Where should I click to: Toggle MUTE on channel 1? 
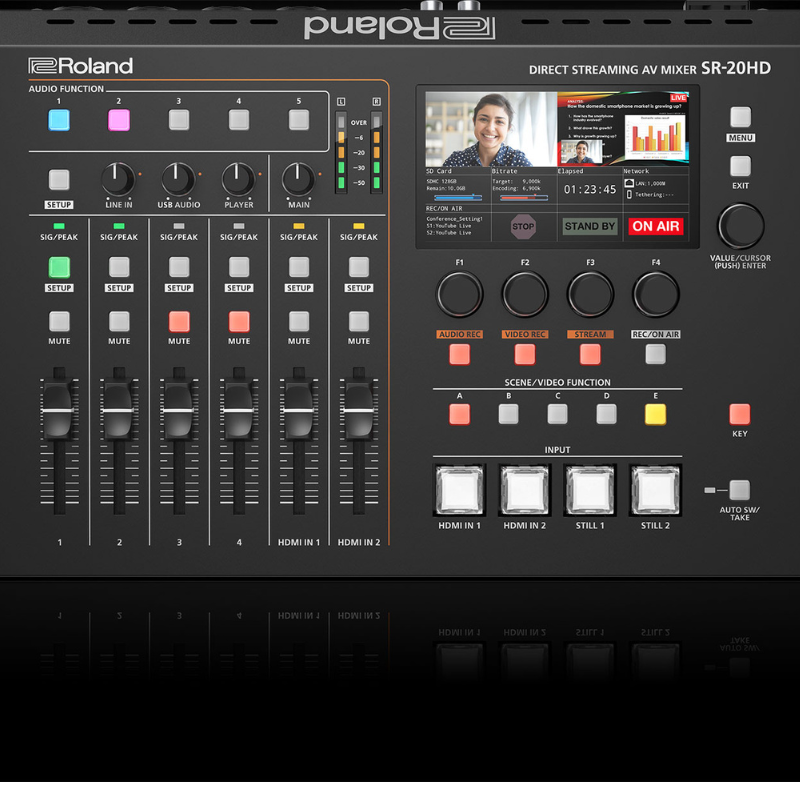pyautogui.click(x=59, y=321)
